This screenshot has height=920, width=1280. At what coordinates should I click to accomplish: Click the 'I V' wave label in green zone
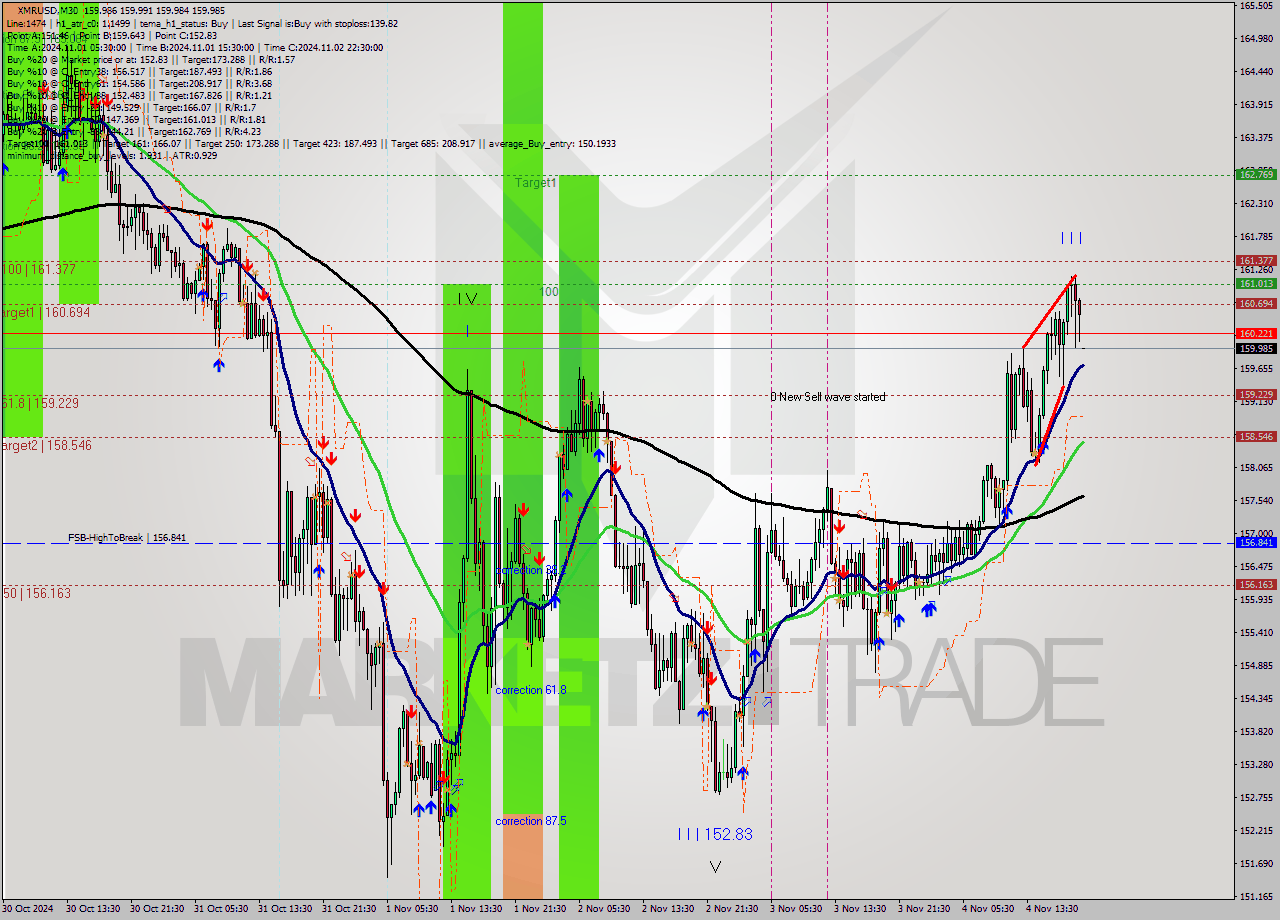click(x=467, y=298)
